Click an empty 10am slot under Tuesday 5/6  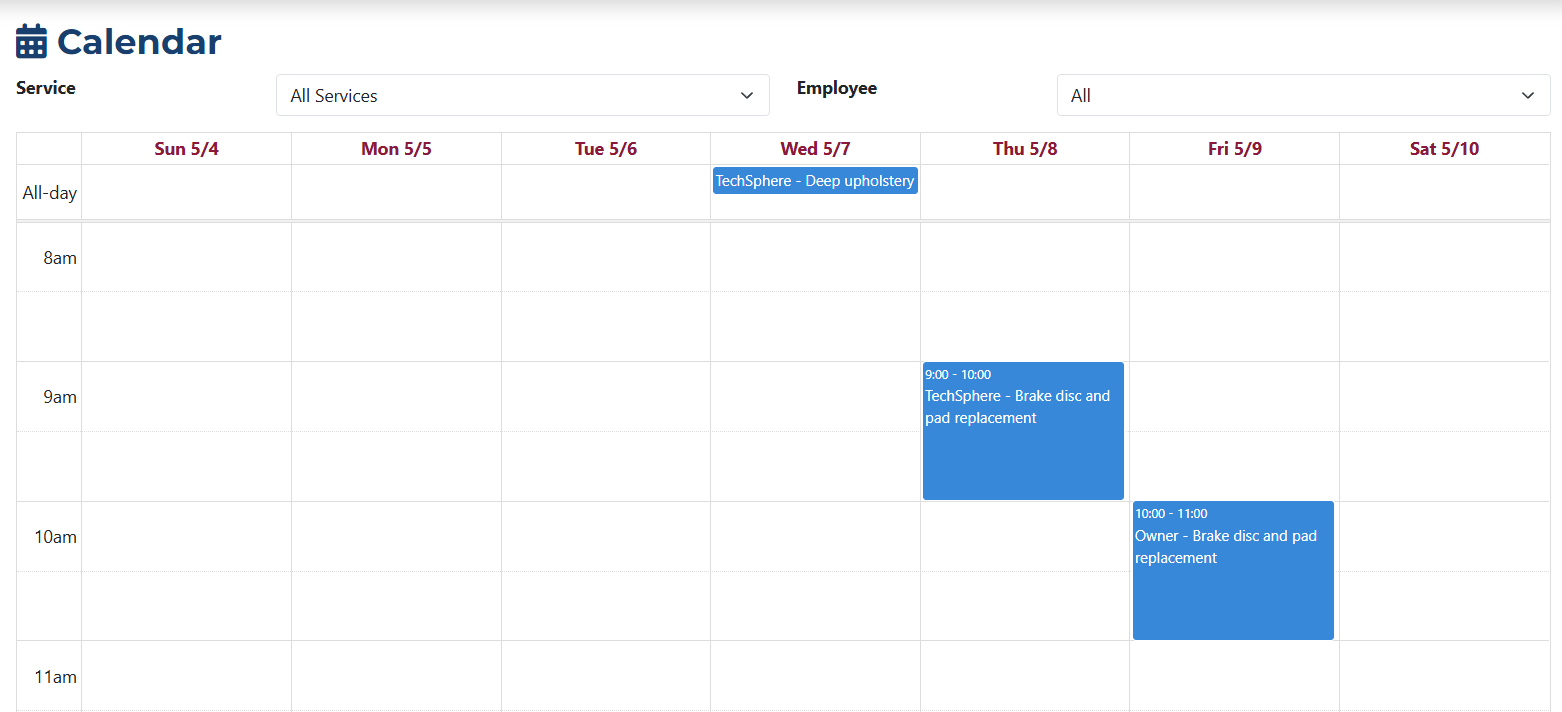(605, 537)
